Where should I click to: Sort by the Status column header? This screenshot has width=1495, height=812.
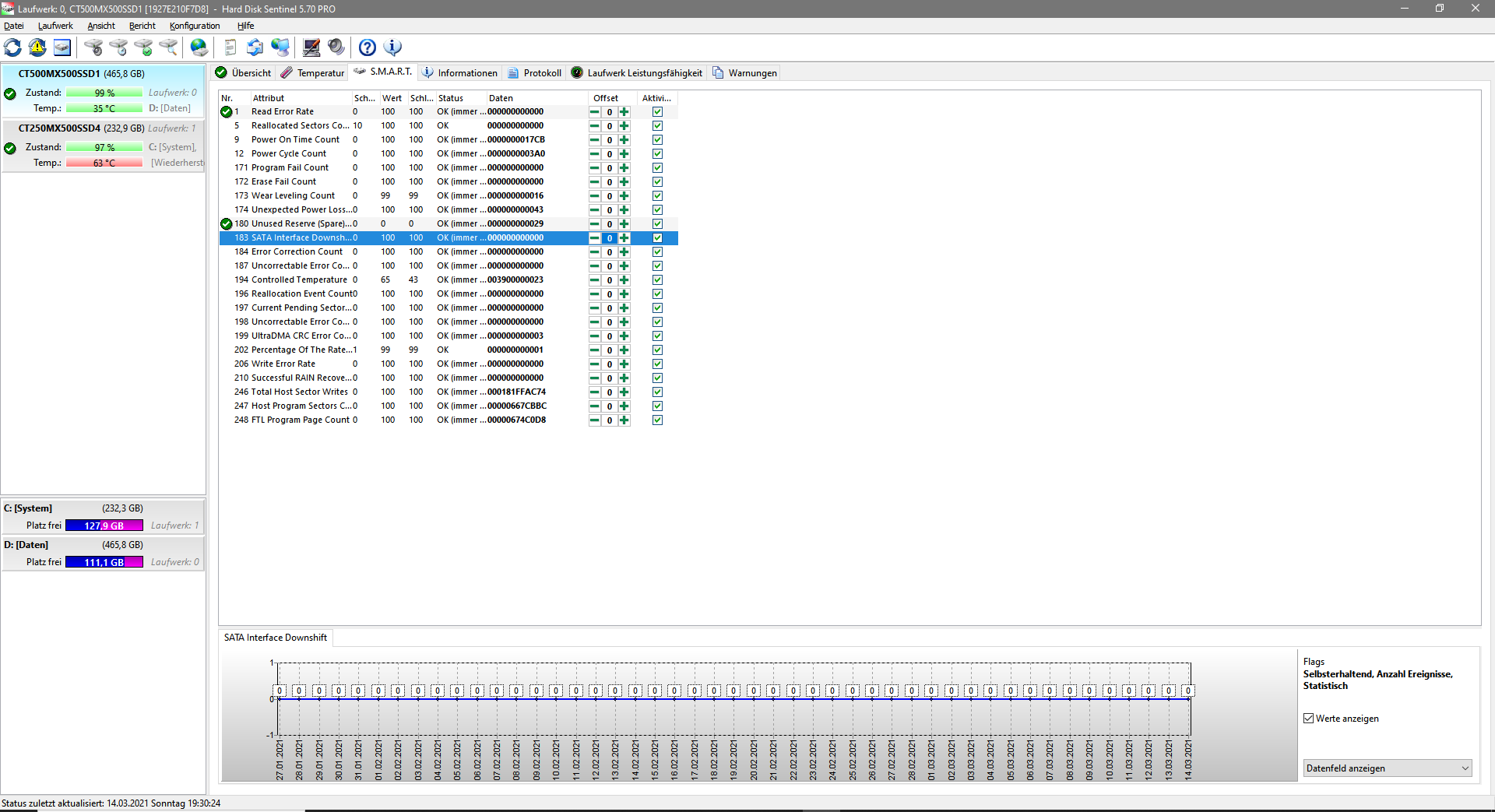[x=460, y=98]
